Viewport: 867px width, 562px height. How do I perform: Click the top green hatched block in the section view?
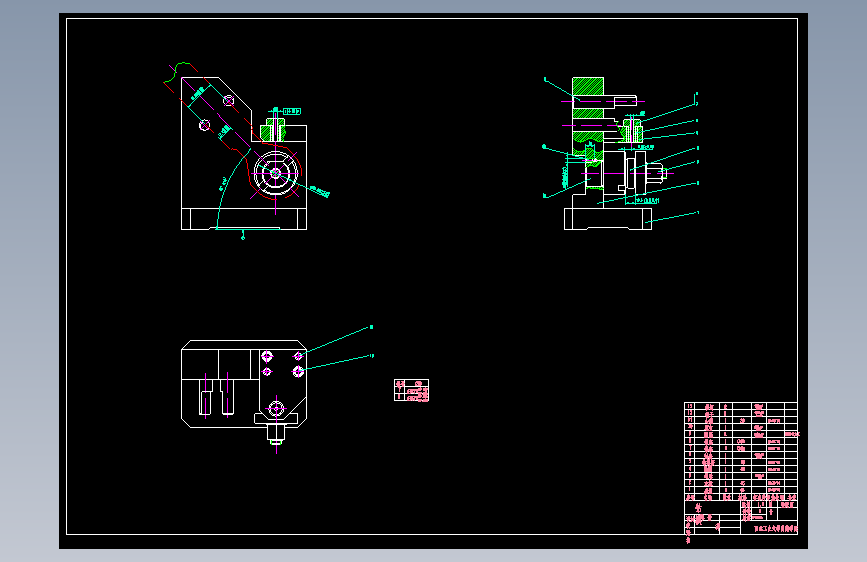coord(588,86)
